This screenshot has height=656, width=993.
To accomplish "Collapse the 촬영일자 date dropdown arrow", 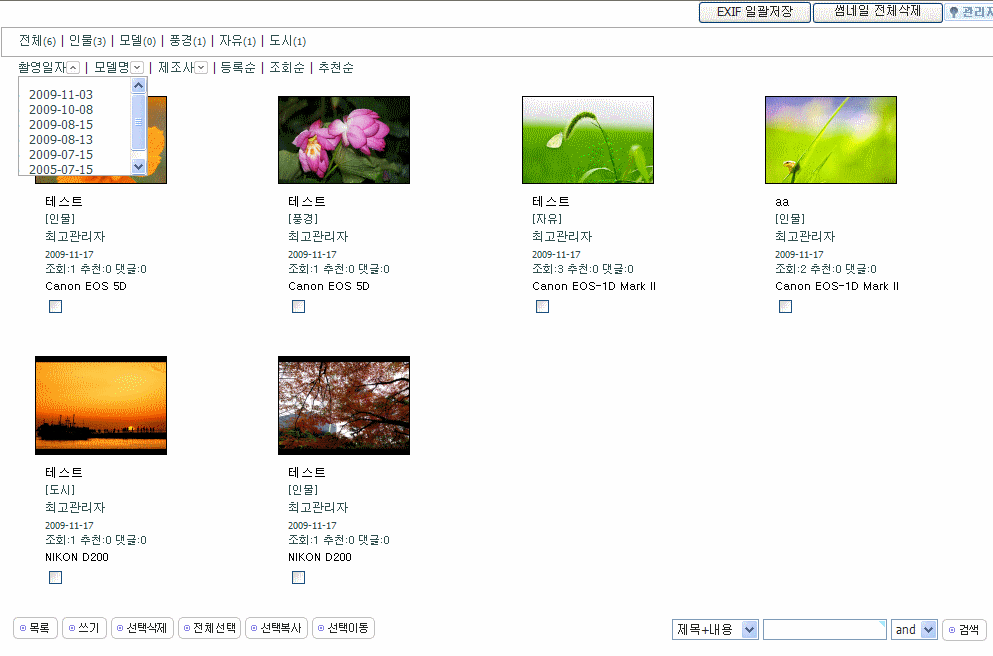I will tap(73, 68).
